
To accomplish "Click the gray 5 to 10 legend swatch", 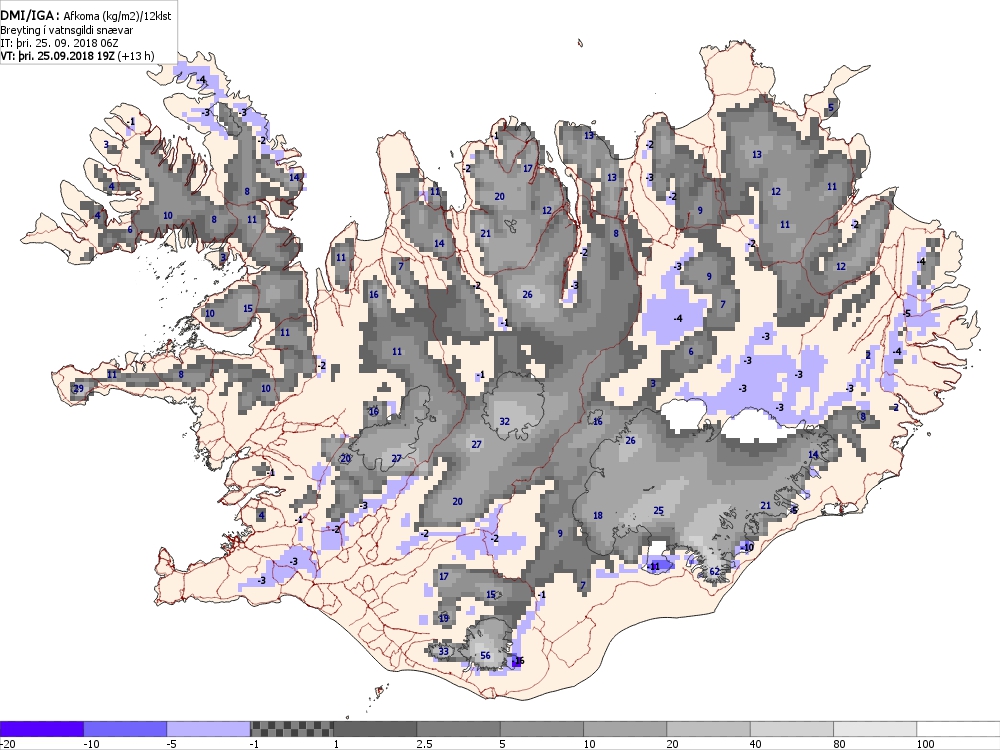I will tap(542, 729).
